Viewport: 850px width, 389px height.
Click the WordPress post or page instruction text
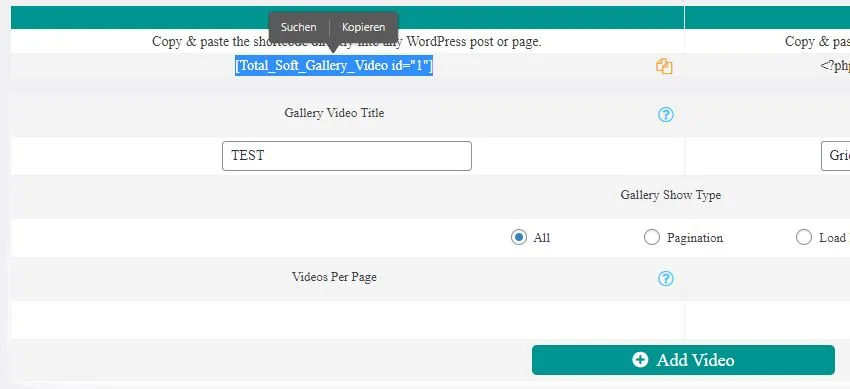347,42
